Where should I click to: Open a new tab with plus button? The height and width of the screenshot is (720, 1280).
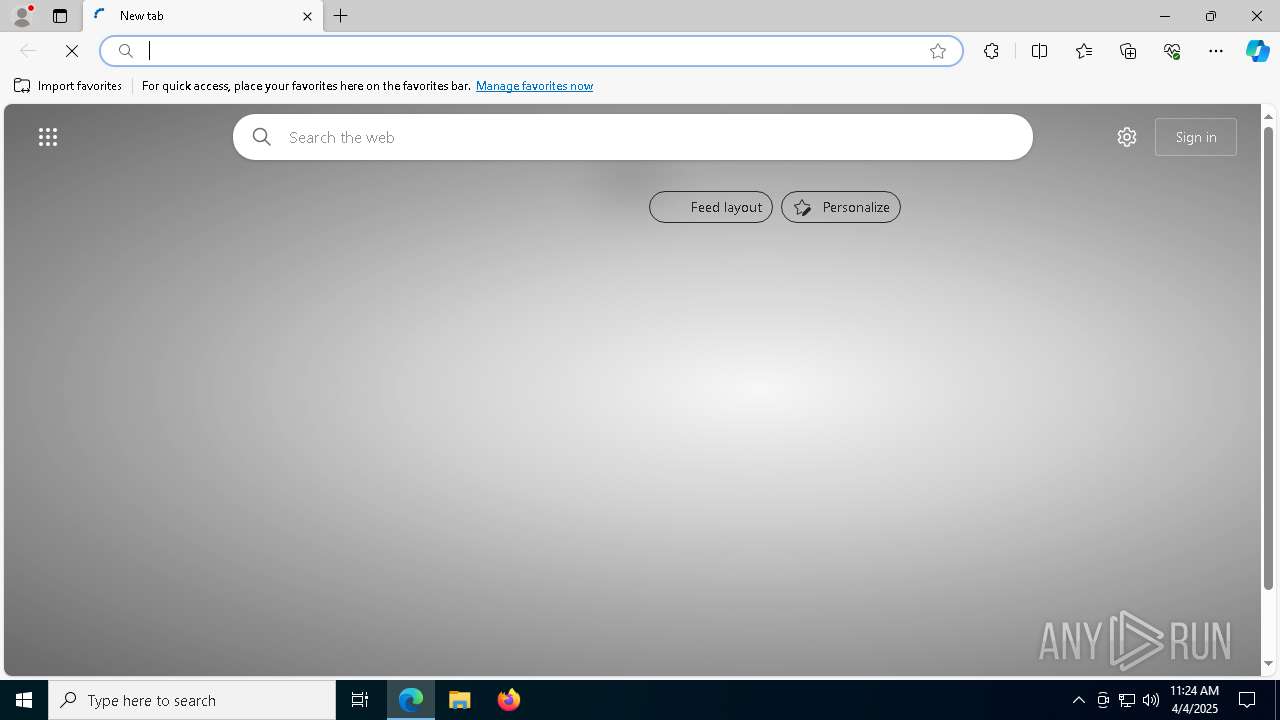(x=341, y=16)
